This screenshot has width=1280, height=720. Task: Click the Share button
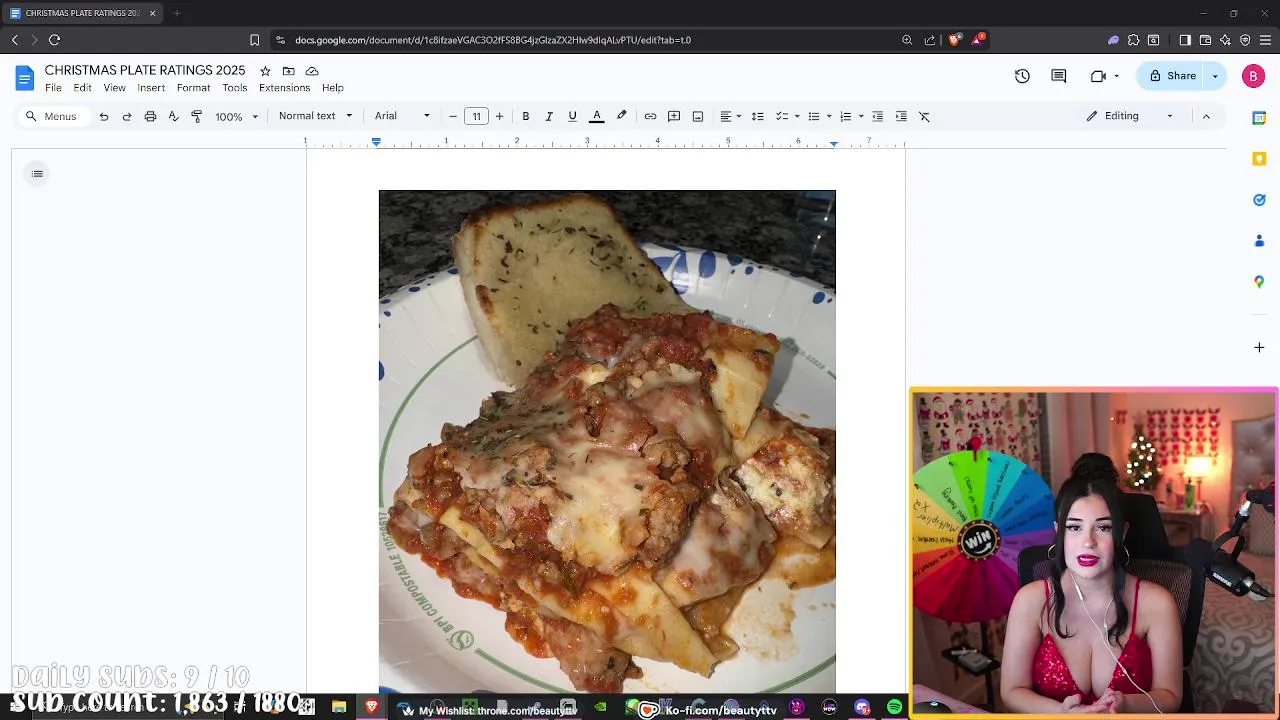[1172, 76]
